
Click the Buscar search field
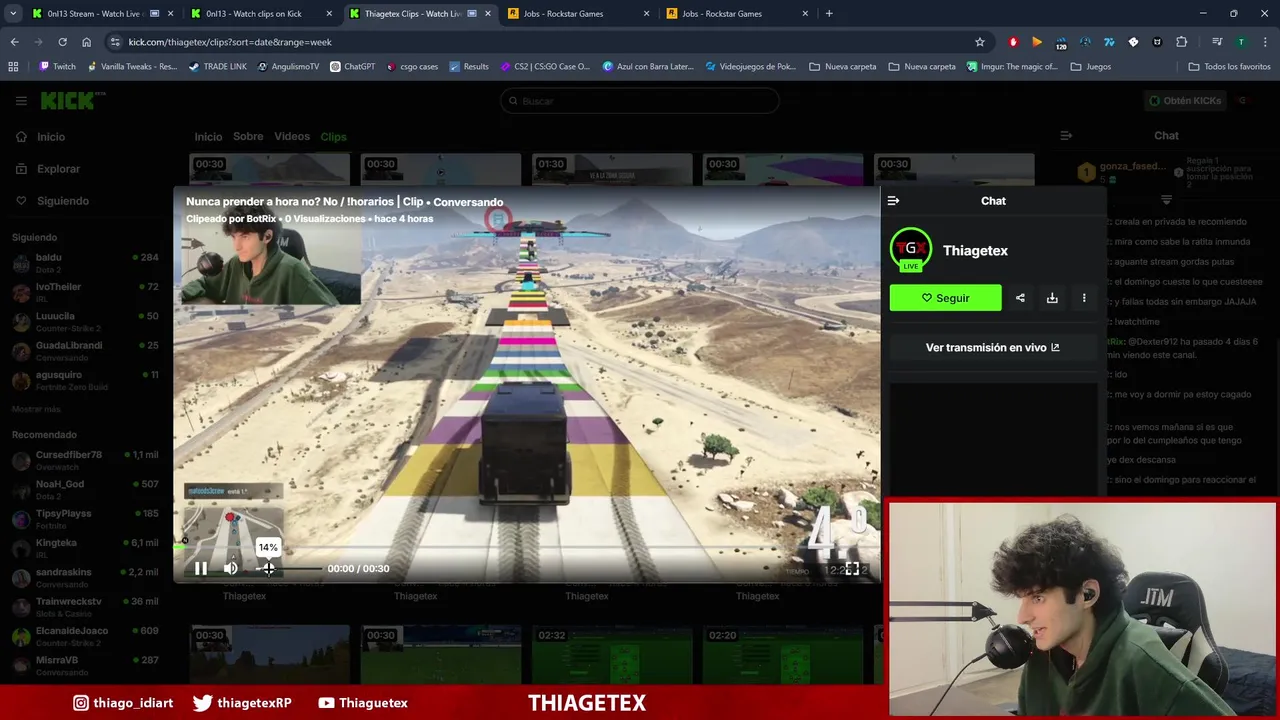[640, 101]
